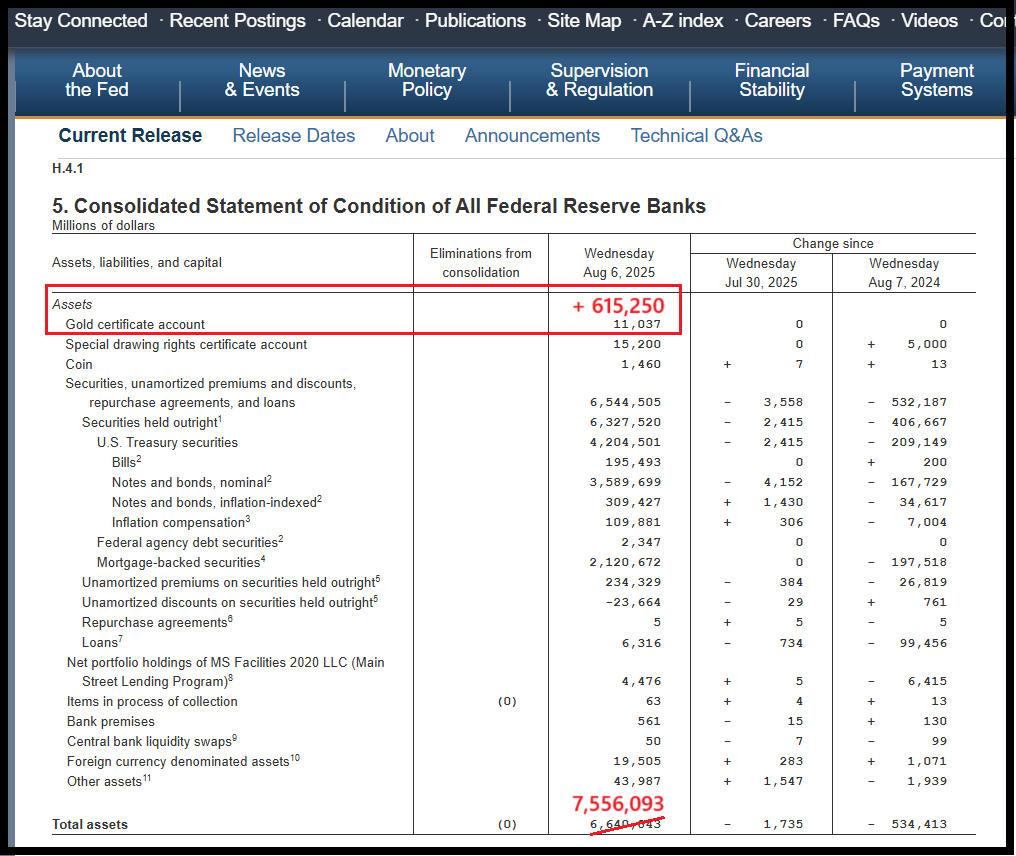This screenshot has height=856, width=1016.
Task: Open the FAQs link
Action: pyautogui.click(x=856, y=21)
